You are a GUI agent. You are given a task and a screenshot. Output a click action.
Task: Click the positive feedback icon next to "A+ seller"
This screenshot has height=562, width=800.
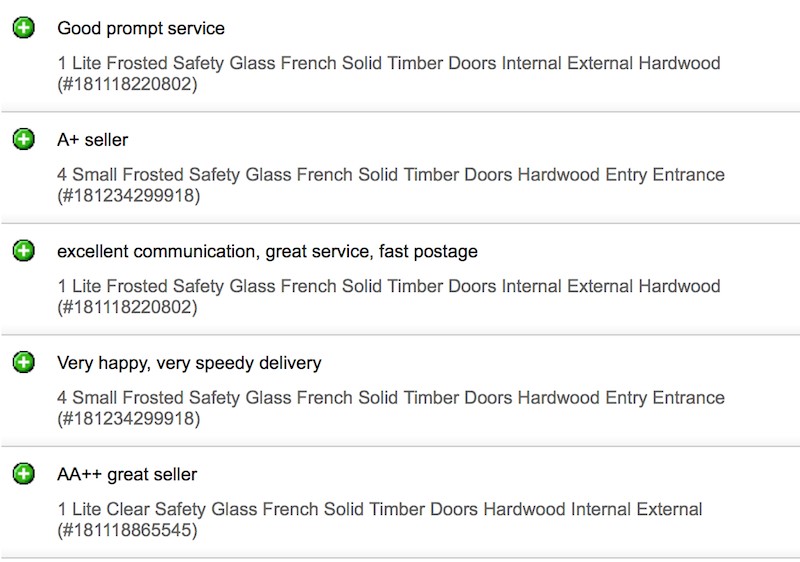pos(24,140)
